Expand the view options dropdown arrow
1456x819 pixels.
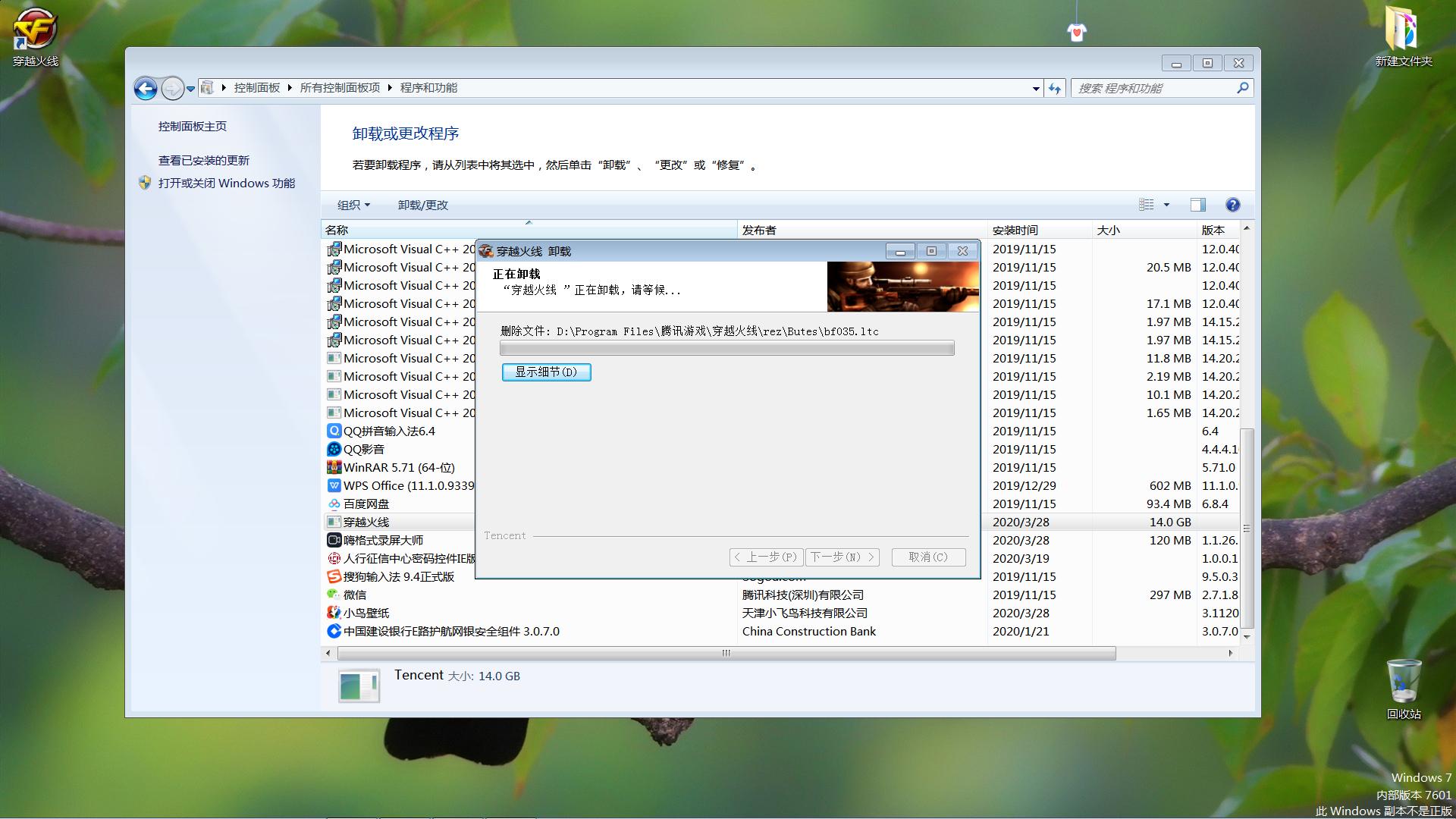pos(1166,205)
